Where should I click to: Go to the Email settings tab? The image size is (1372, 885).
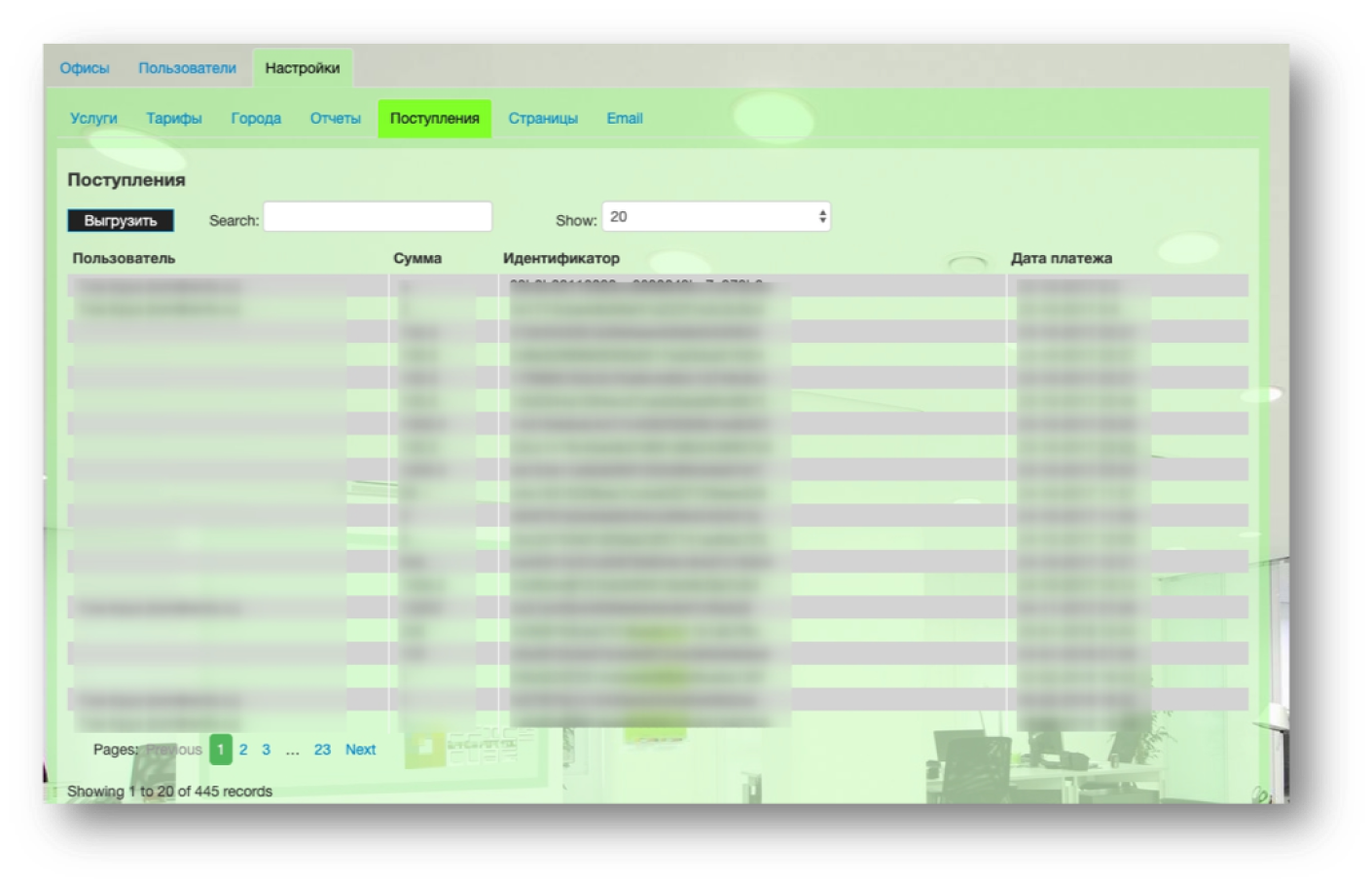625,119
